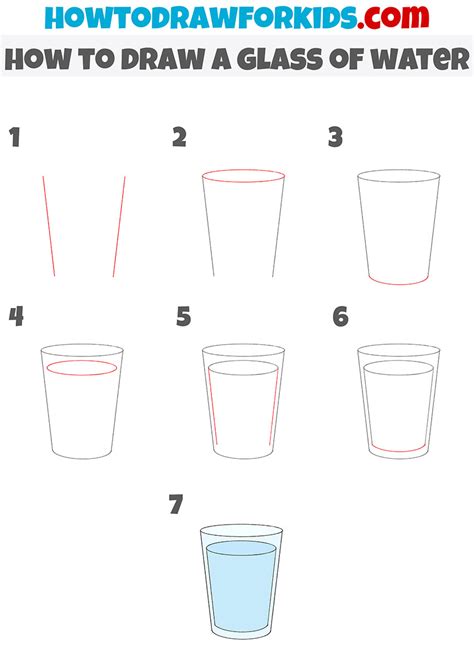Click the red bottom curve in step 3
Image resolution: width=474 pixels, height=670 pixels.
398,281
